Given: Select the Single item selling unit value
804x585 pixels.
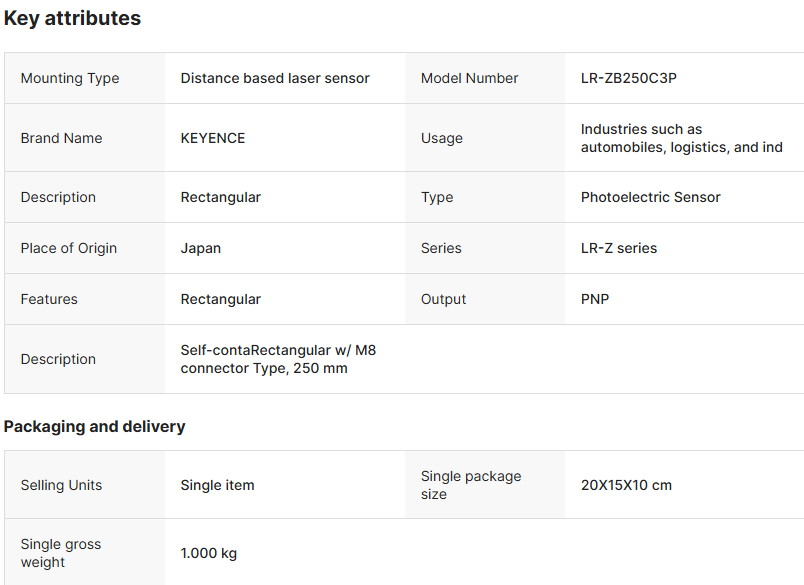Looking at the screenshot, I should pos(217,485).
